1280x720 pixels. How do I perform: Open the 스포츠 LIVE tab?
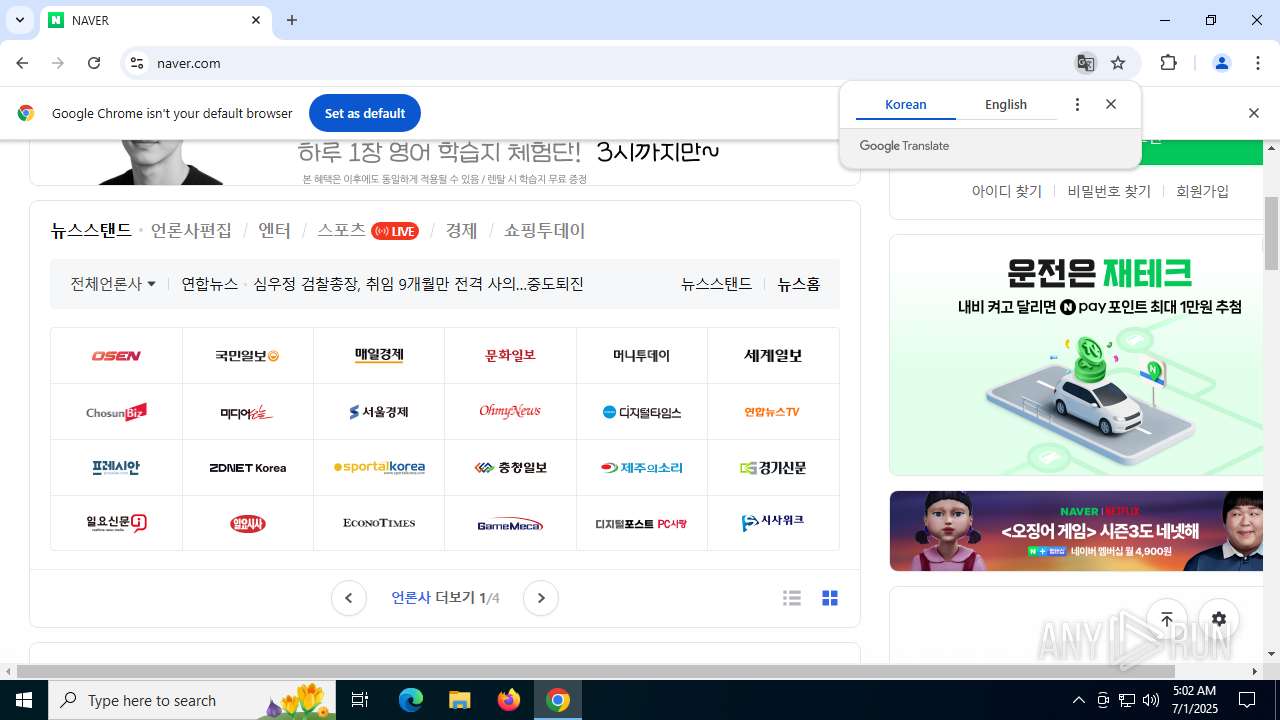[x=367, y=230]
